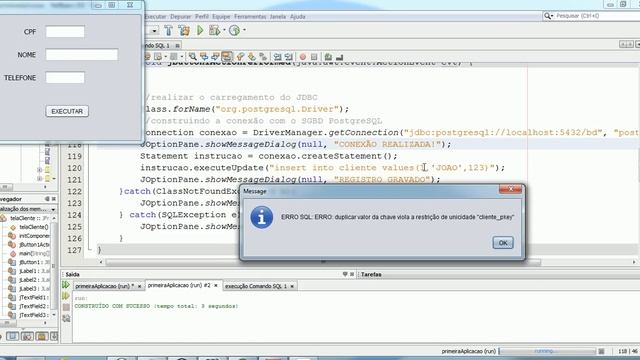
Task: Close the execução Comando SQL 1 output tab
Action: tap(292, 287)
